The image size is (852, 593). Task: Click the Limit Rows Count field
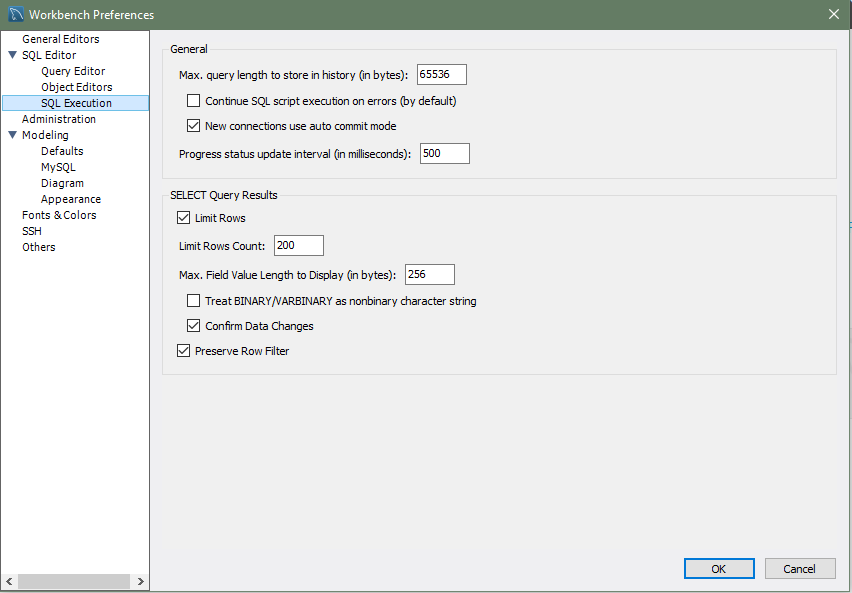[x=298, y=245]
